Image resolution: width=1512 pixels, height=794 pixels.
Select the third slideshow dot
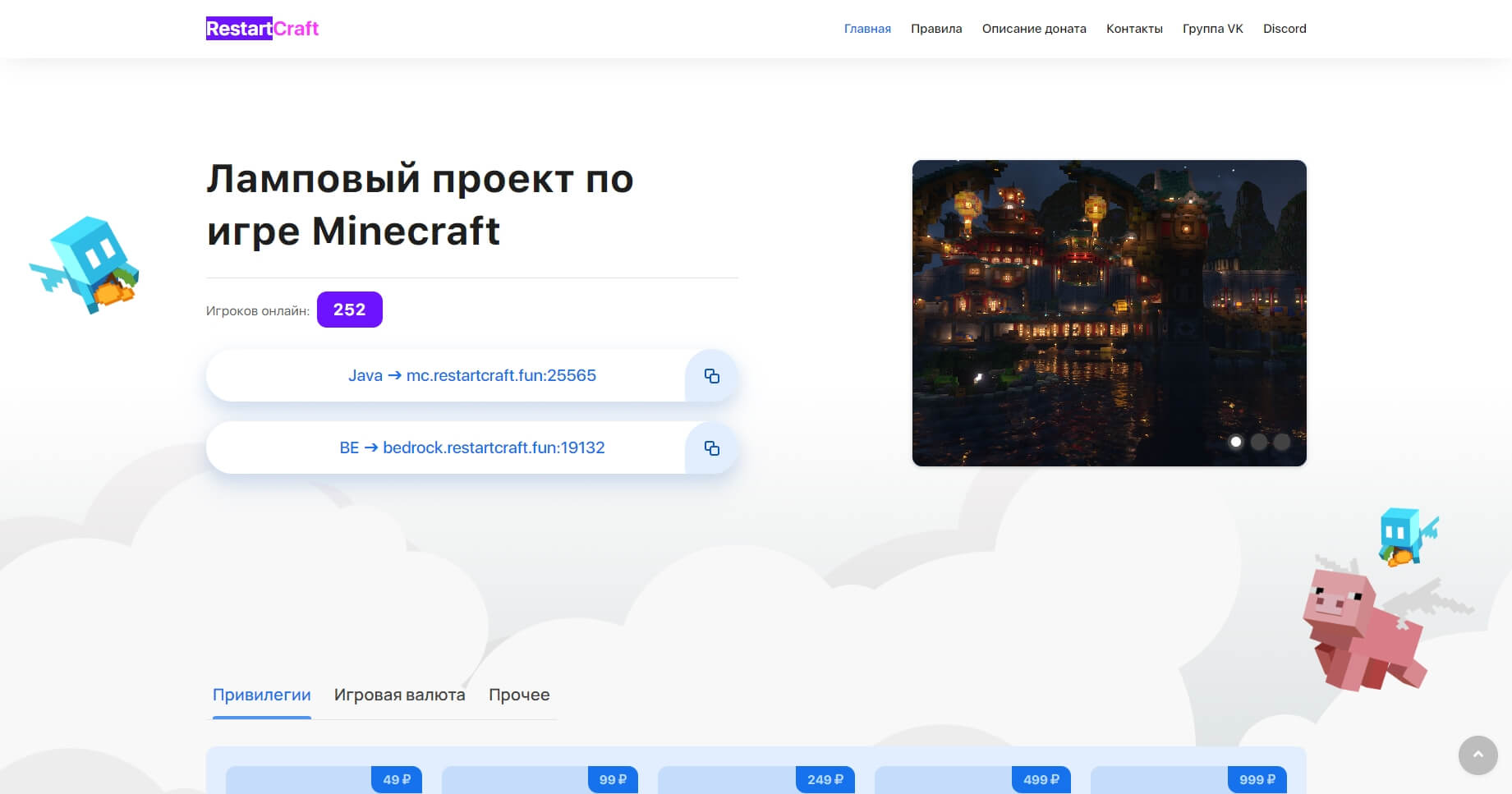click(1281, 442)
